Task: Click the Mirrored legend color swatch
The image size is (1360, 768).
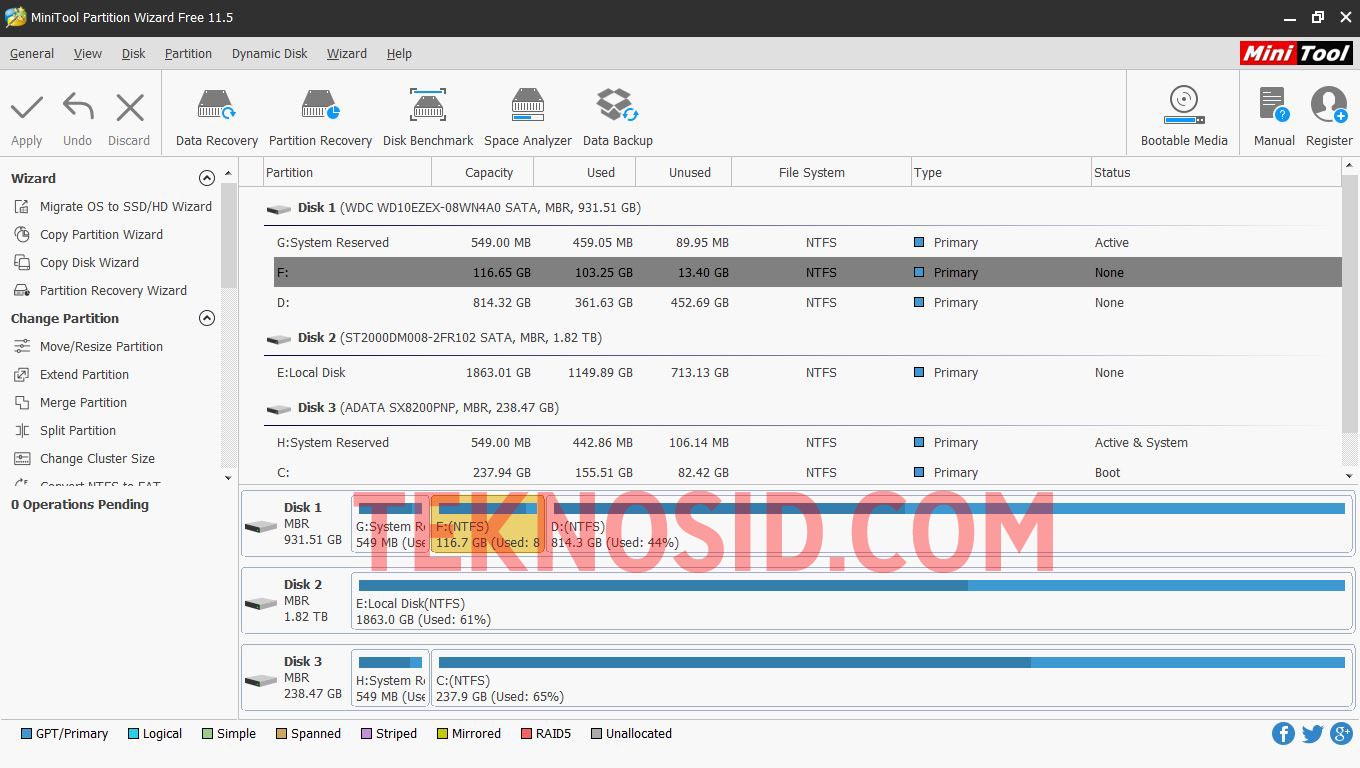Action: [x=442, y=734]
